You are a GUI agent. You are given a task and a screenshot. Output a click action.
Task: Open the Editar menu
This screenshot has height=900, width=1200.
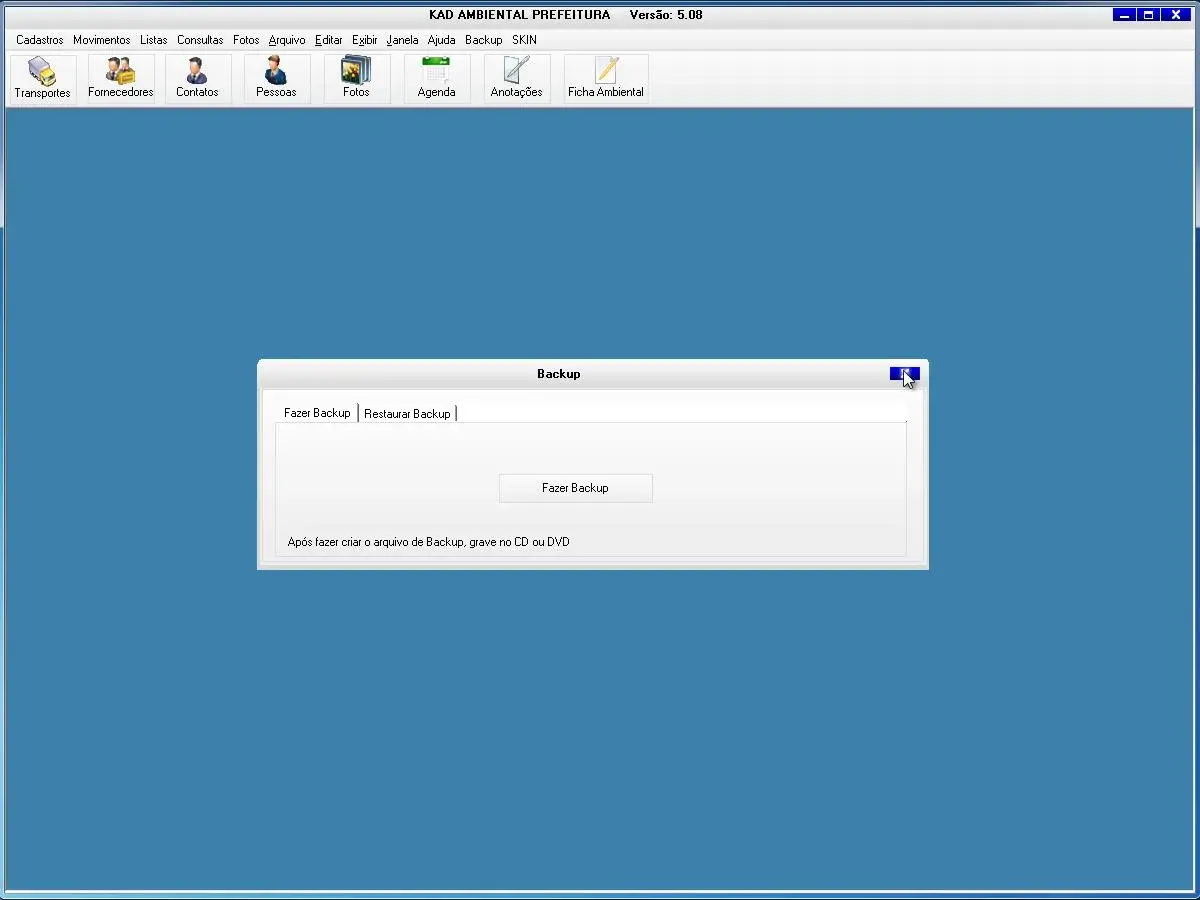pos(329,40)
